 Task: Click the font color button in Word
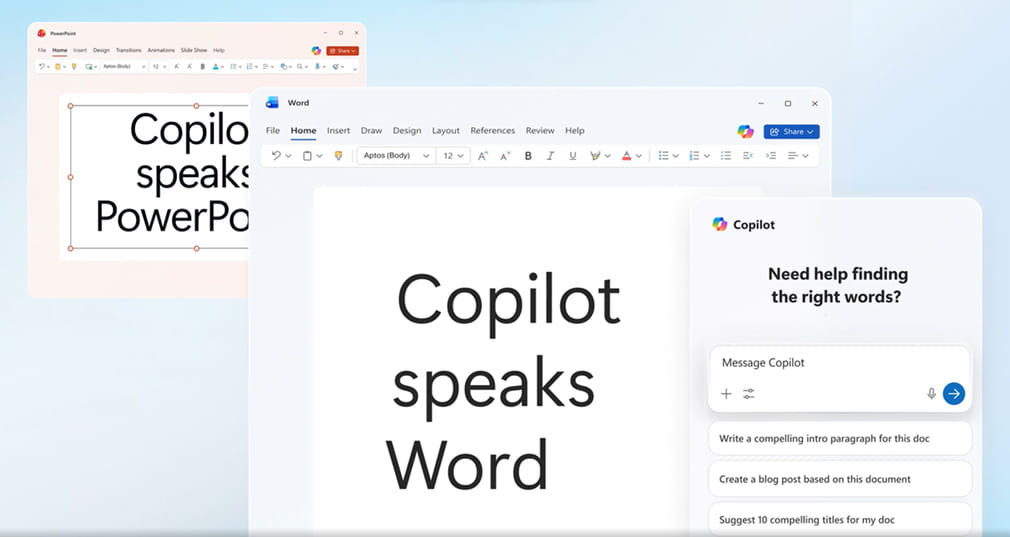point(627,156)
